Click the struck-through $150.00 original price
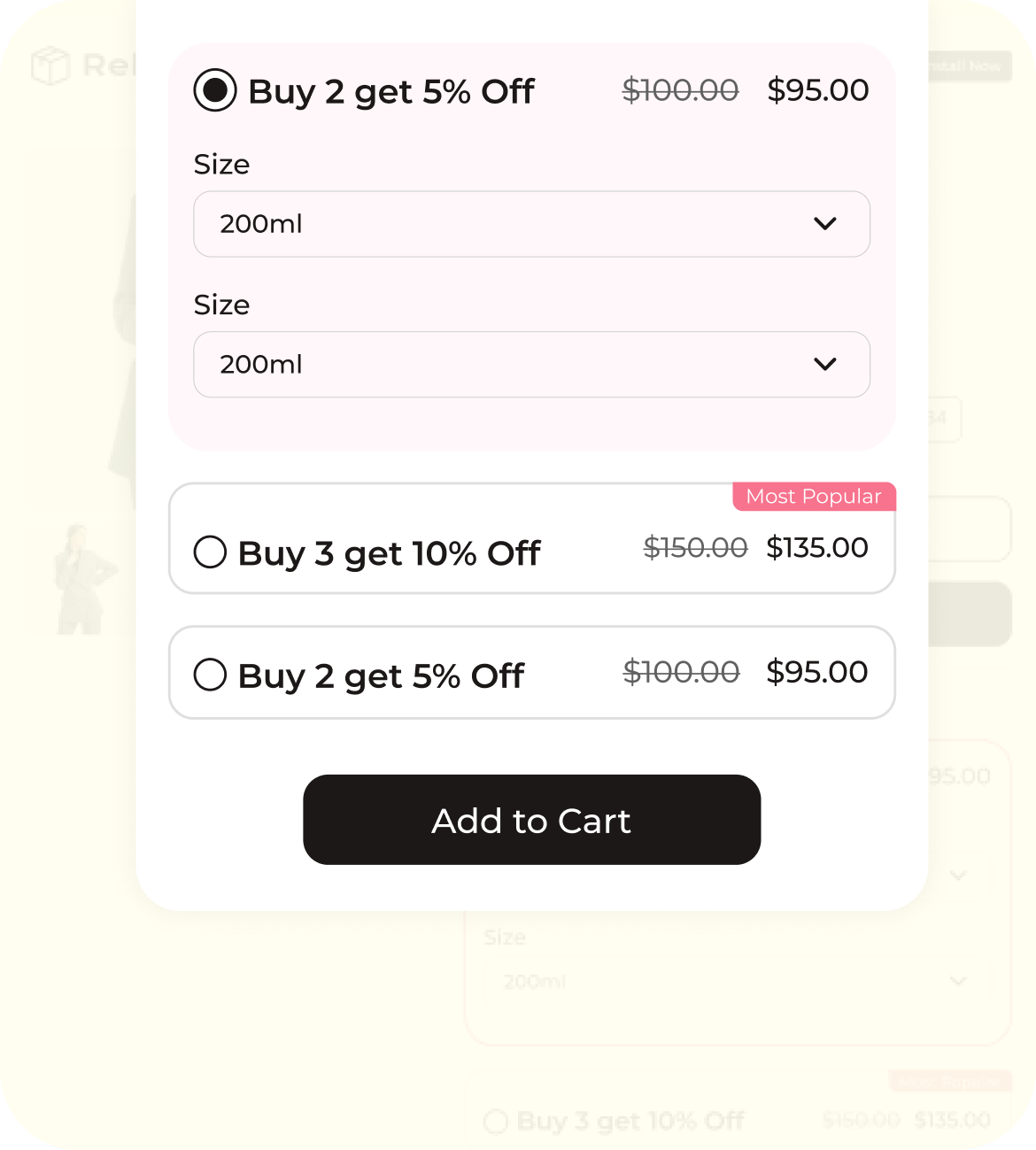Screen dimensions: 1036x1150 (695, 548)
